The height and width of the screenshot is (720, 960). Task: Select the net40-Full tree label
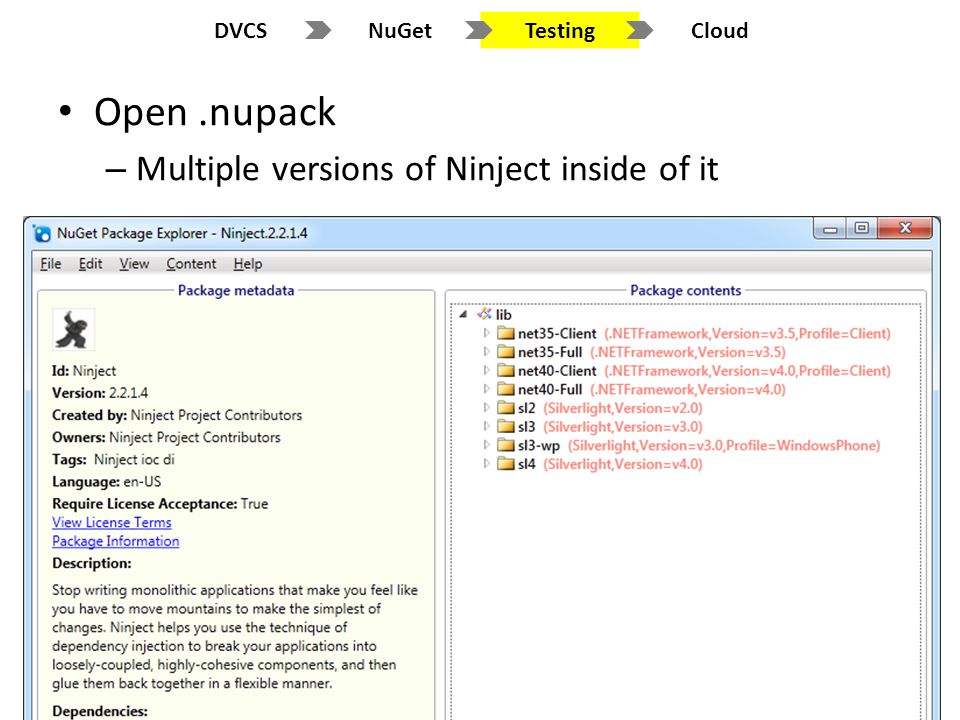coord(550,389)
